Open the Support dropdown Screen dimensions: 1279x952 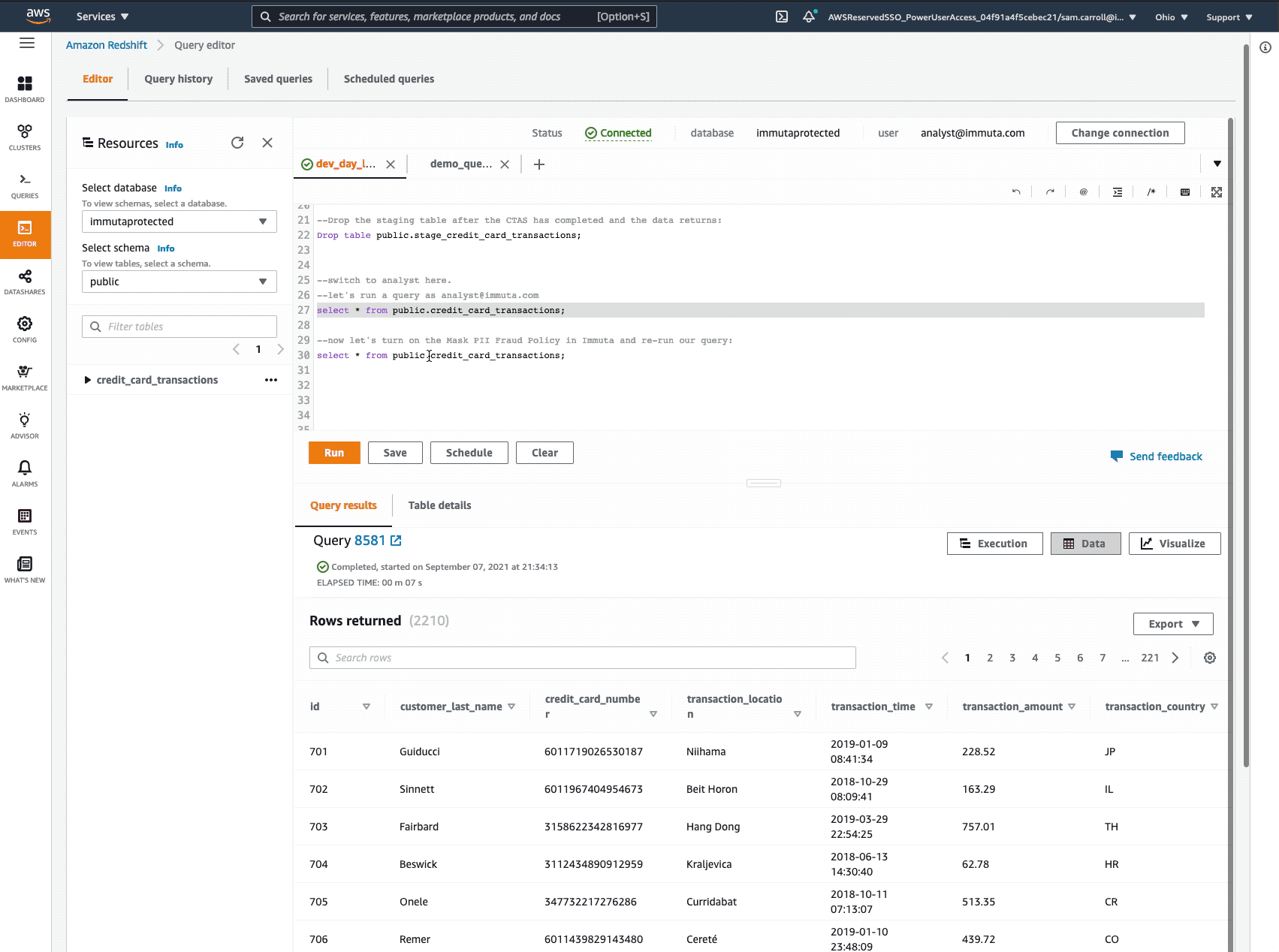pyautogui.click(x=1229, y=17)
